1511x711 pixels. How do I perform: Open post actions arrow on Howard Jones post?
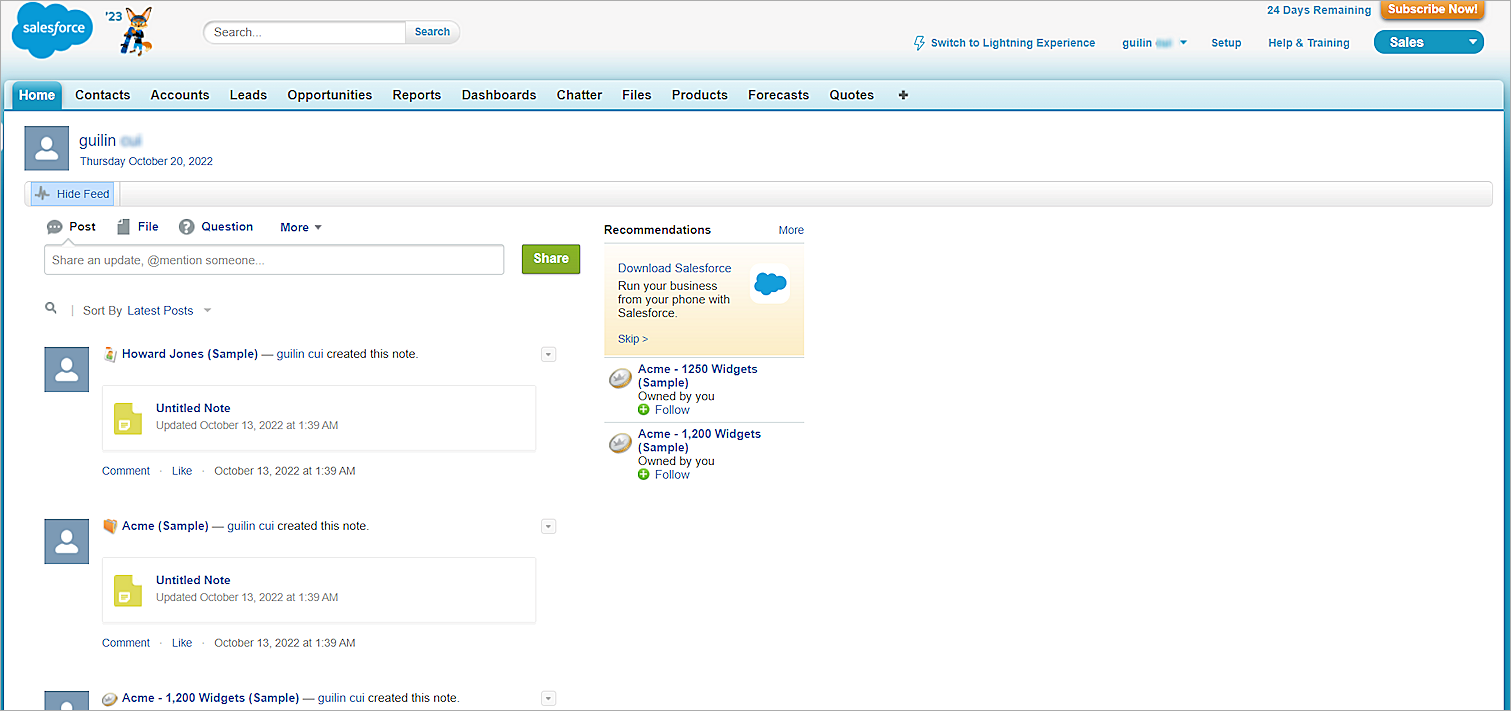[548, 354]
